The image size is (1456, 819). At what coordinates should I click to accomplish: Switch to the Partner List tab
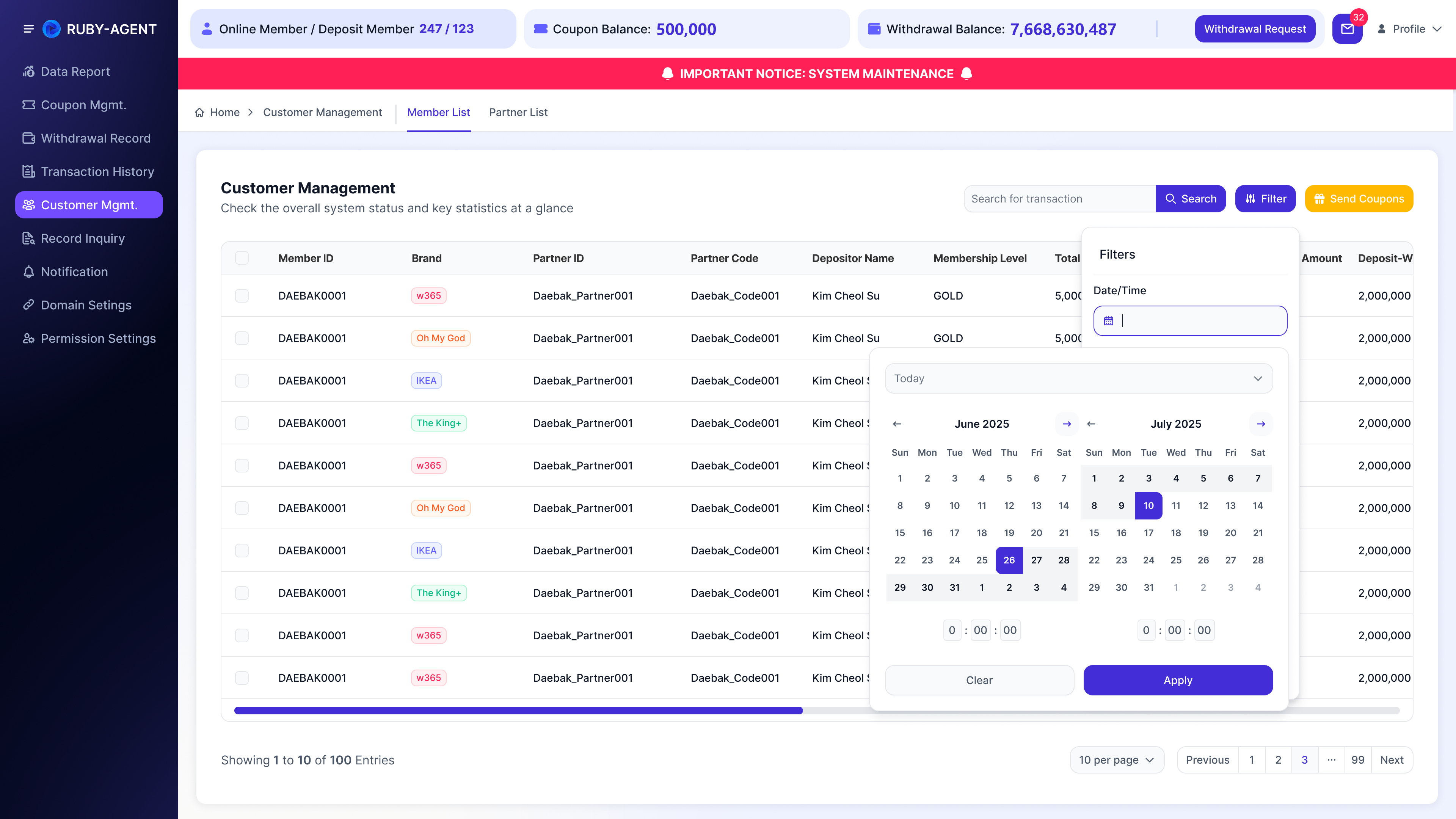point(518,113)
